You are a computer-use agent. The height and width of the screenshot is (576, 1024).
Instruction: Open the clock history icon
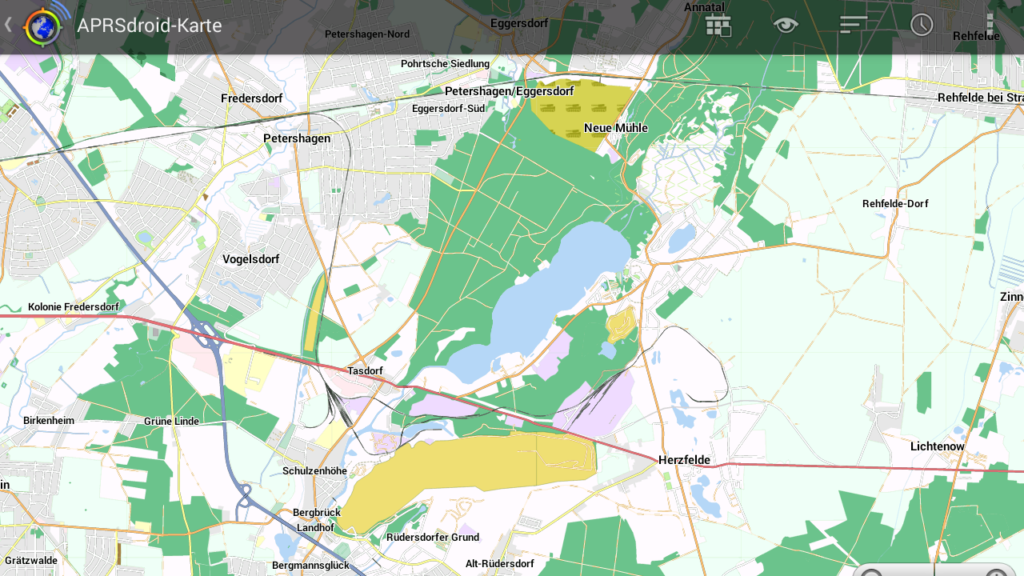click(x=921, y=25)
